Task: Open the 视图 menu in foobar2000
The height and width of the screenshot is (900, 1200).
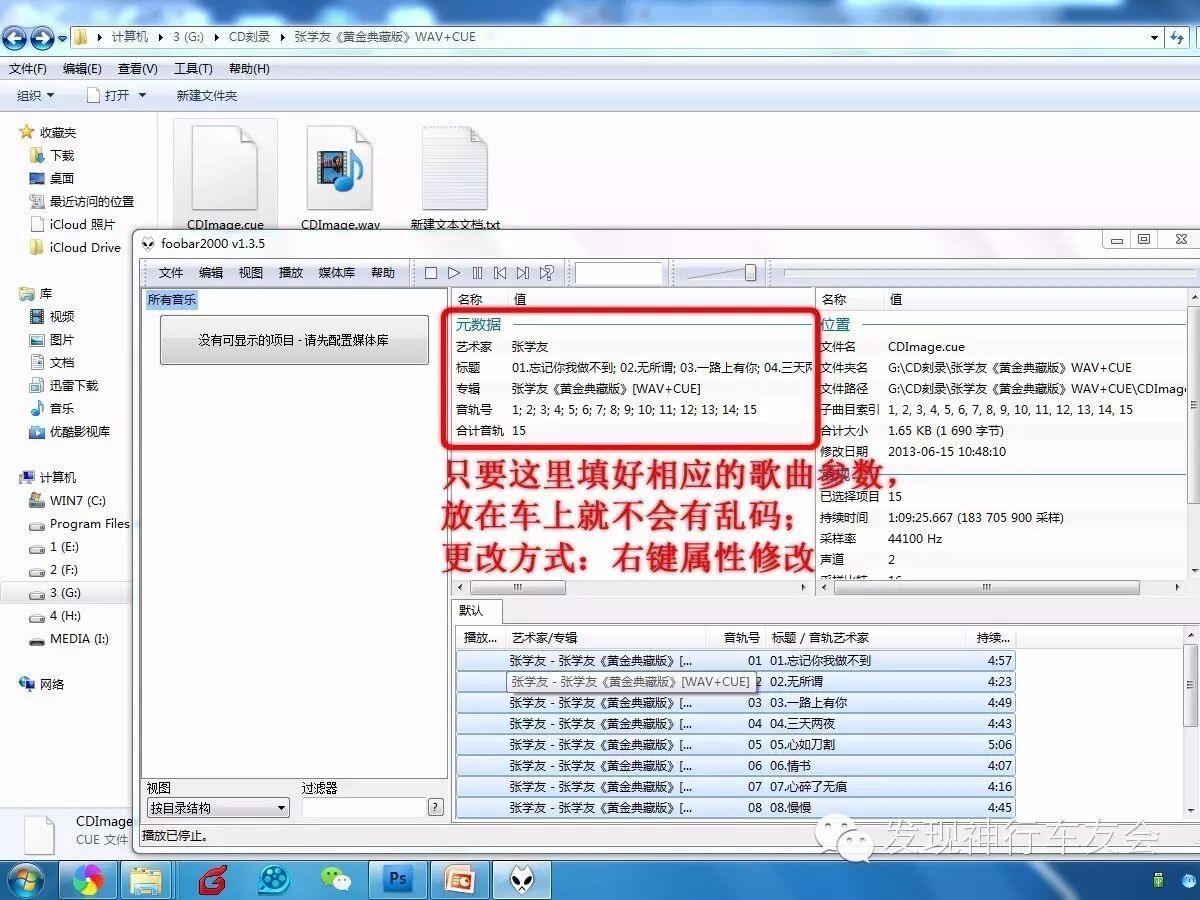Action: [x=251, y=273]
